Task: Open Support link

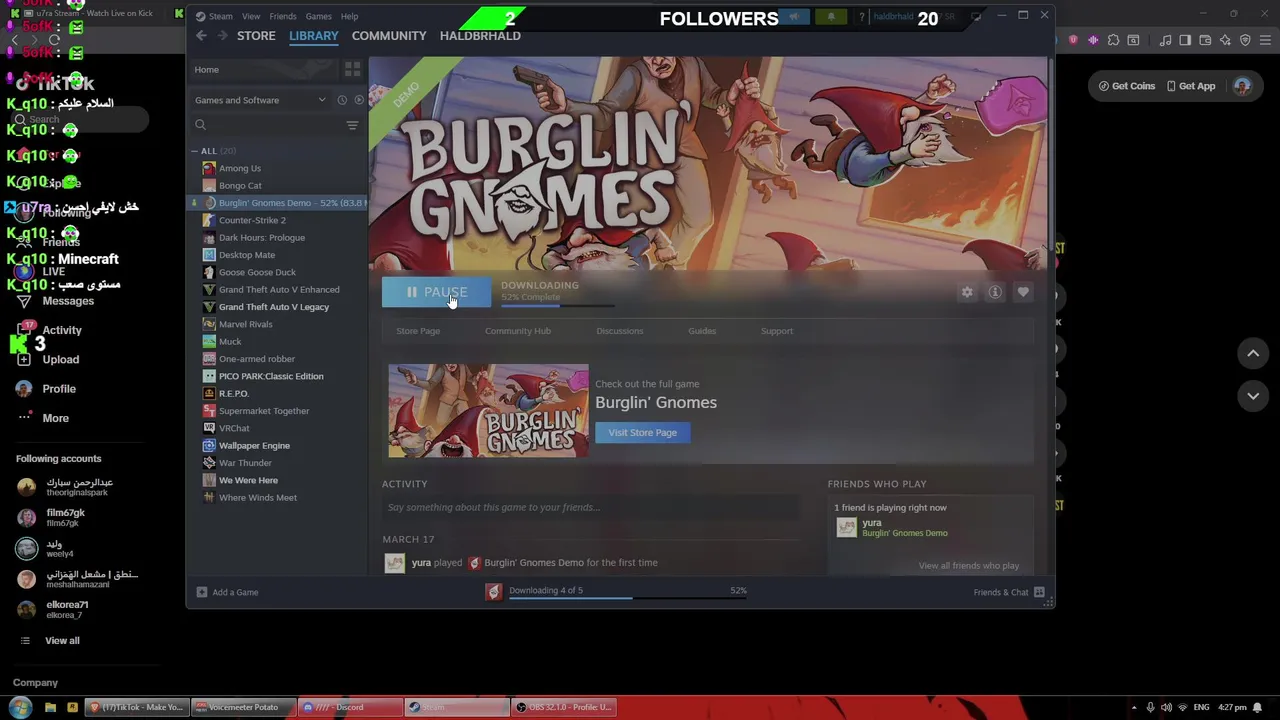Action: [777, 331]
